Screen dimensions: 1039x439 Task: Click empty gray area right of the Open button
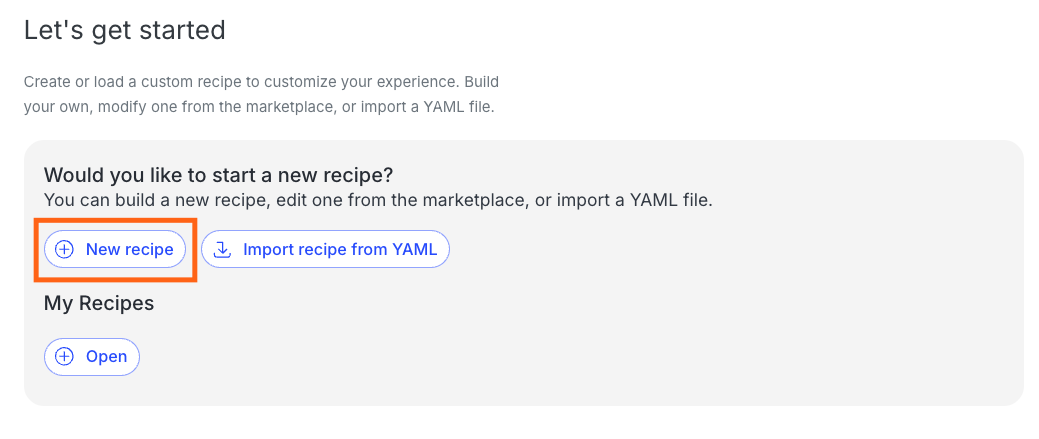point(500,357)
